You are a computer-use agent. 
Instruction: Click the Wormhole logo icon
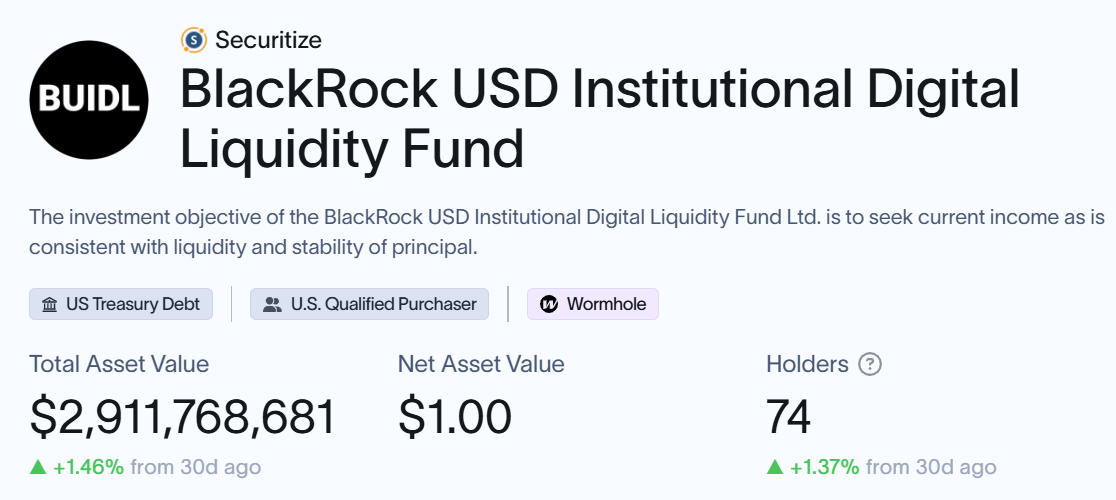tap(549, 304)
